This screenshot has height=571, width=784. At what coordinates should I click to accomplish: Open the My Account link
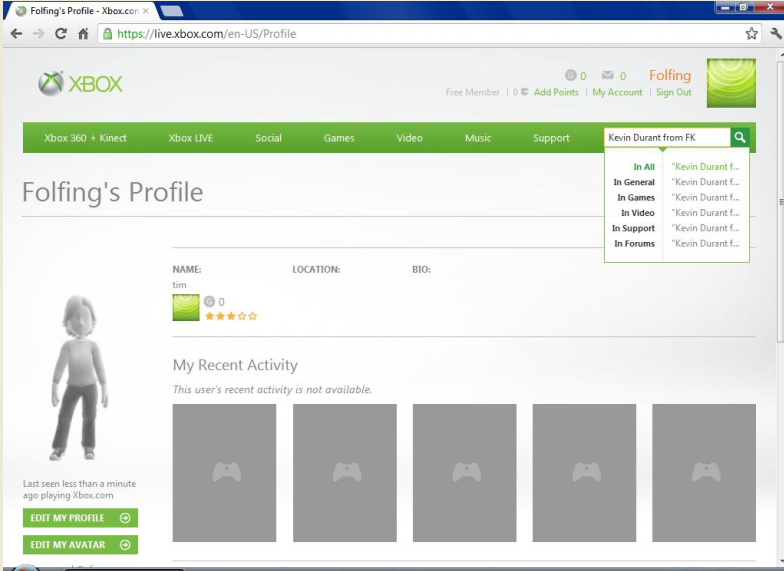click(x=617, y=92)
